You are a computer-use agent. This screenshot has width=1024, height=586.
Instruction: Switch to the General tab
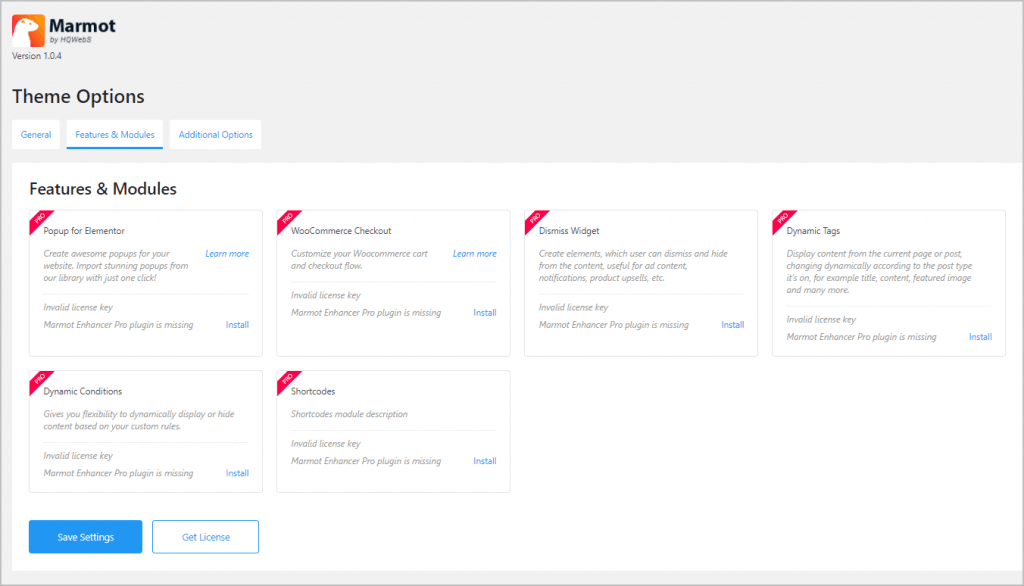point(36,135)
